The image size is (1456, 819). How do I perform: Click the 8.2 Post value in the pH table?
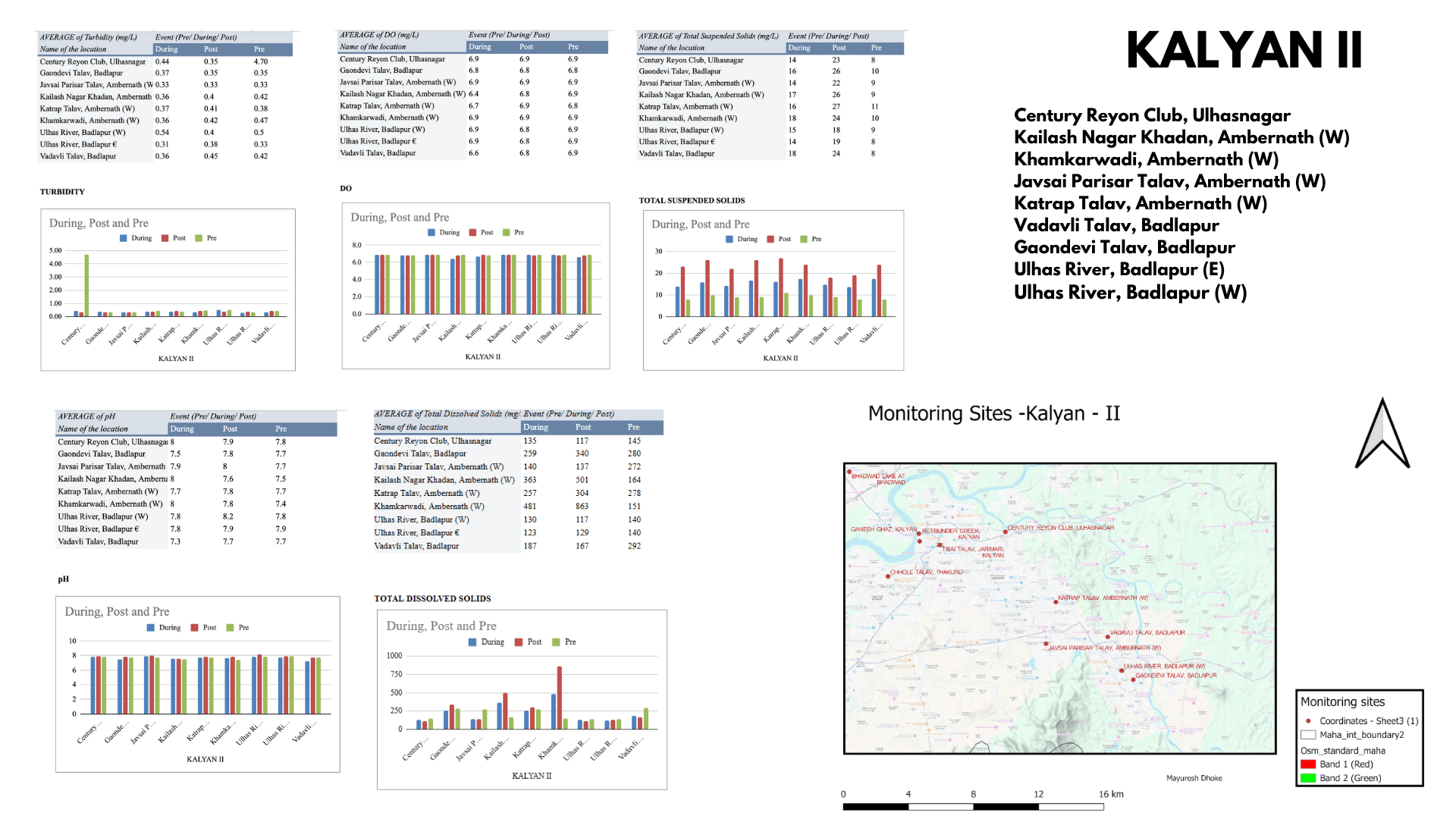pos(227,516)
